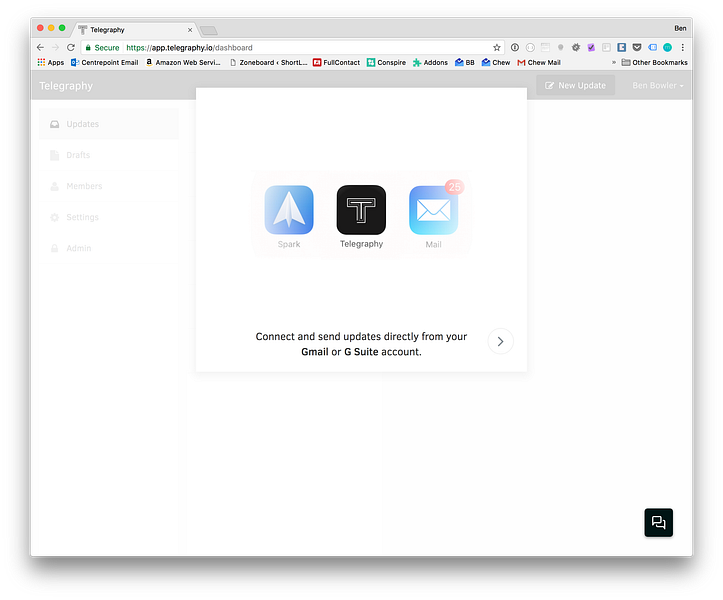Screen dimensions: 723x600
Task: Open the Addons bookmark
Action: [430, 62]
